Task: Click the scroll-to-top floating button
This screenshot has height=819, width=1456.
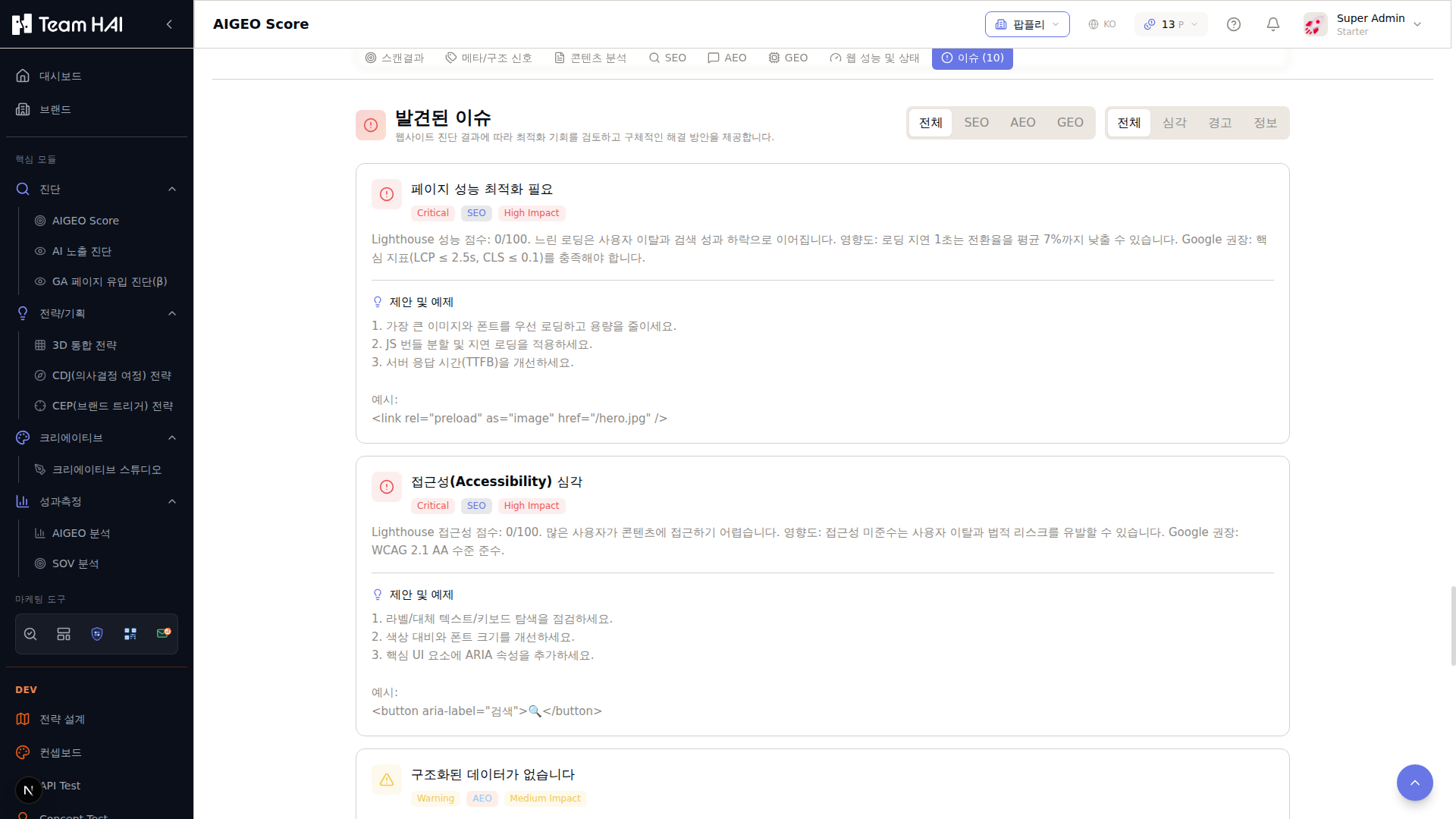Action: pos(1414,783)
